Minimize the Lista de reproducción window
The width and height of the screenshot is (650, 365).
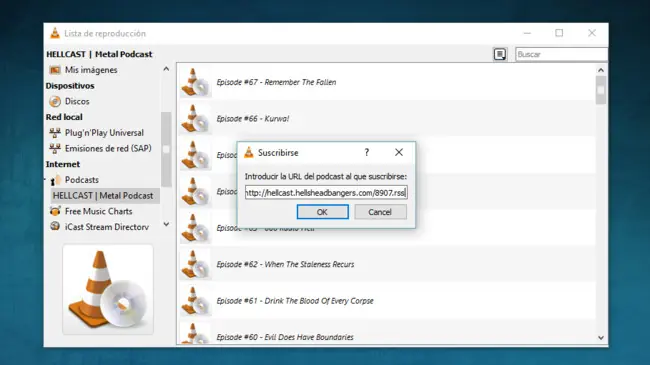[x=527, y=33]
